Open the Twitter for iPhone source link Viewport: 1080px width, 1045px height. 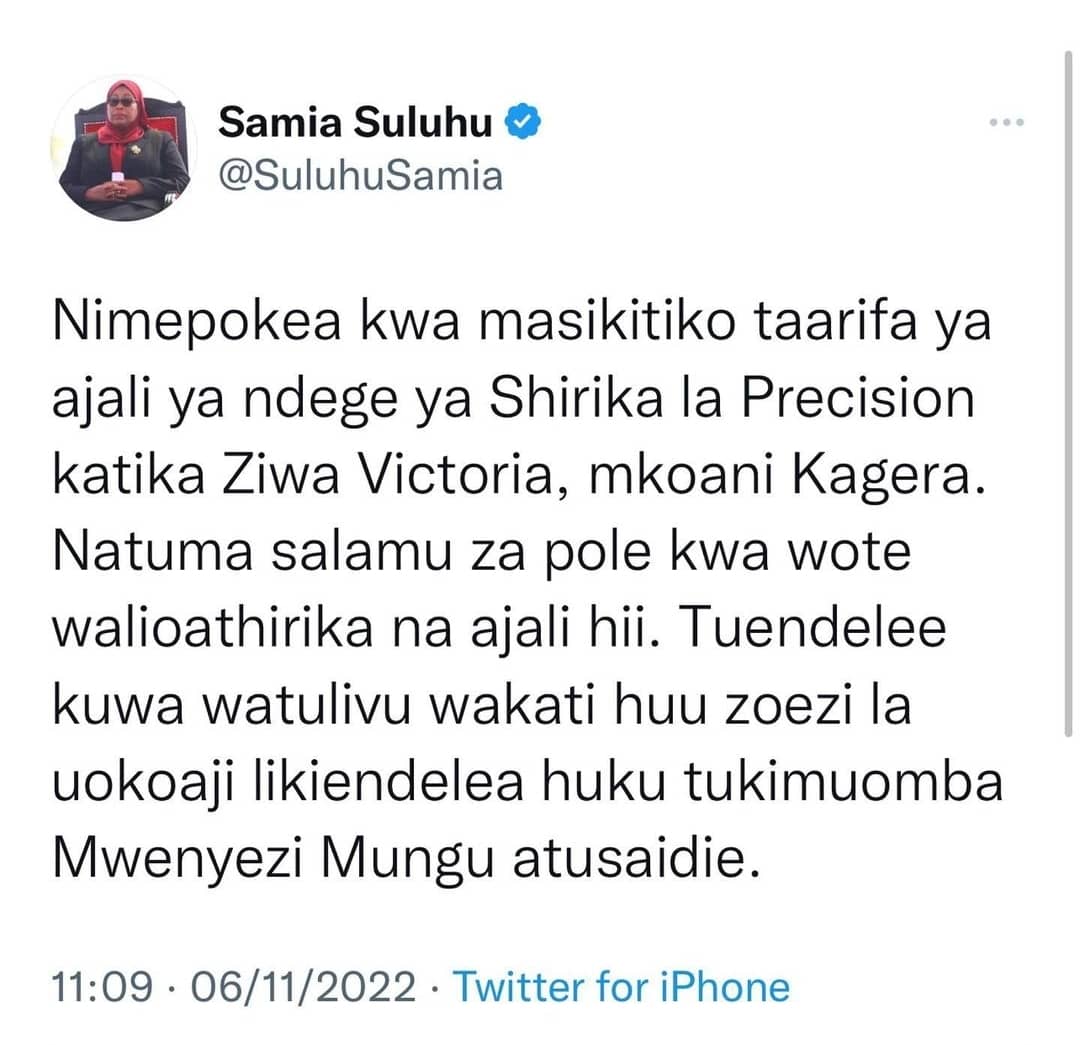(621, 986)
